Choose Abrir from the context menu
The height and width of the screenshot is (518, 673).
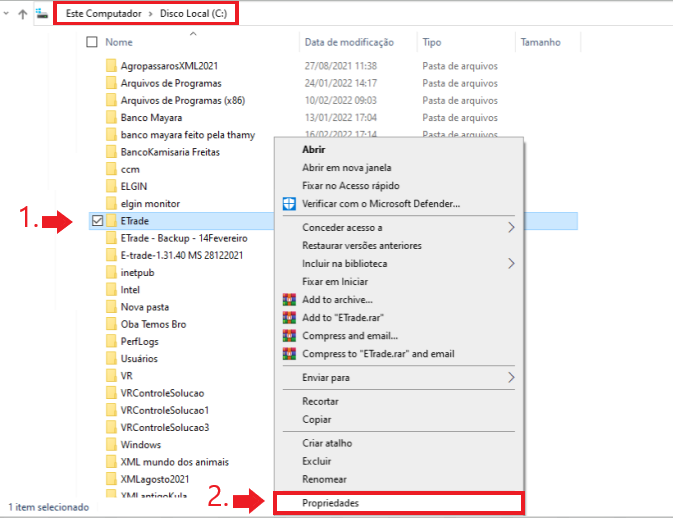313,149
